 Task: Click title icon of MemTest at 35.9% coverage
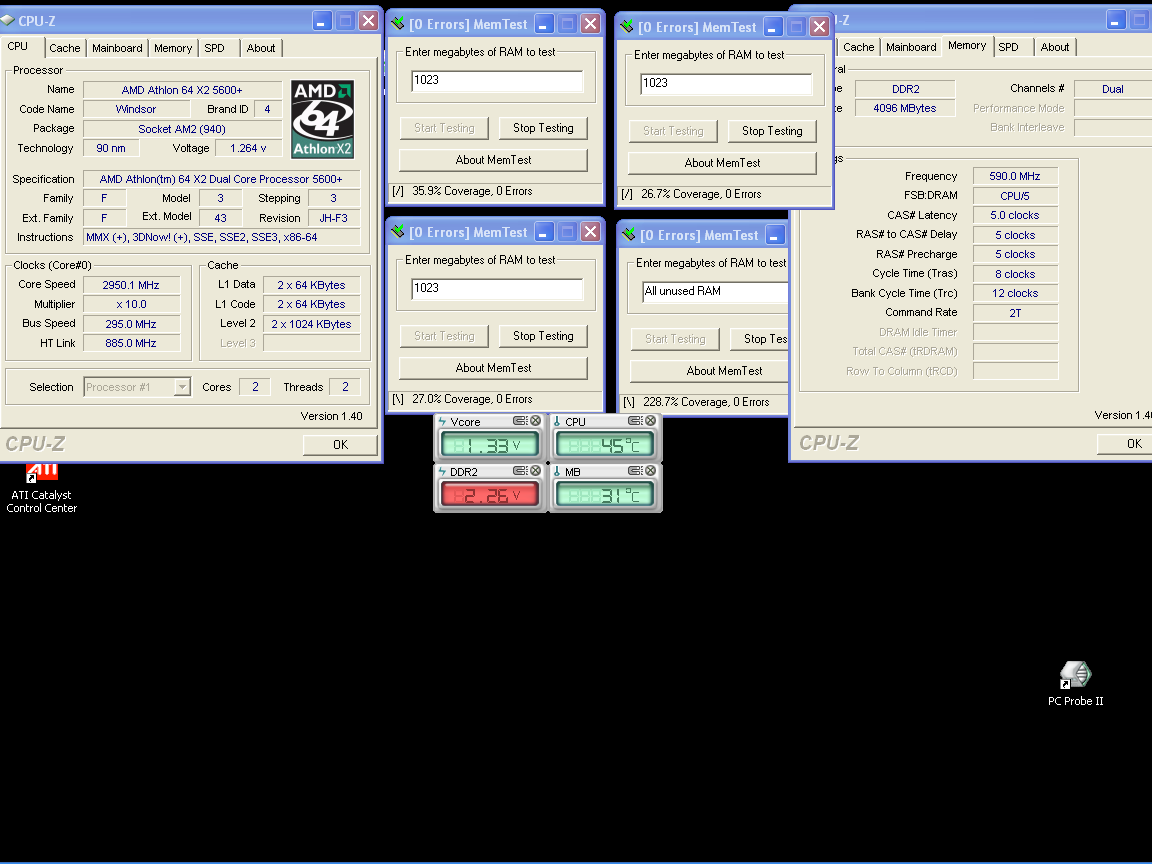pyautogui.click(x=397, y=24)
